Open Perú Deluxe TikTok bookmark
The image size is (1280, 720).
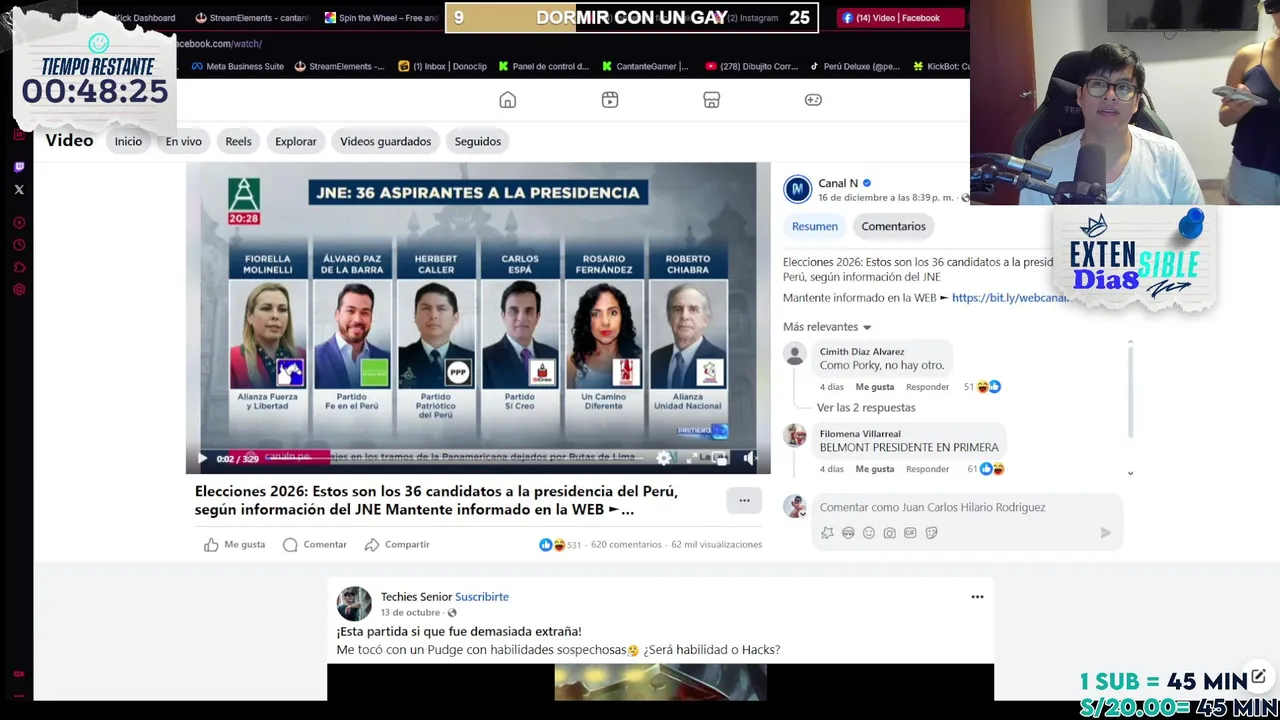pos(854,67)
